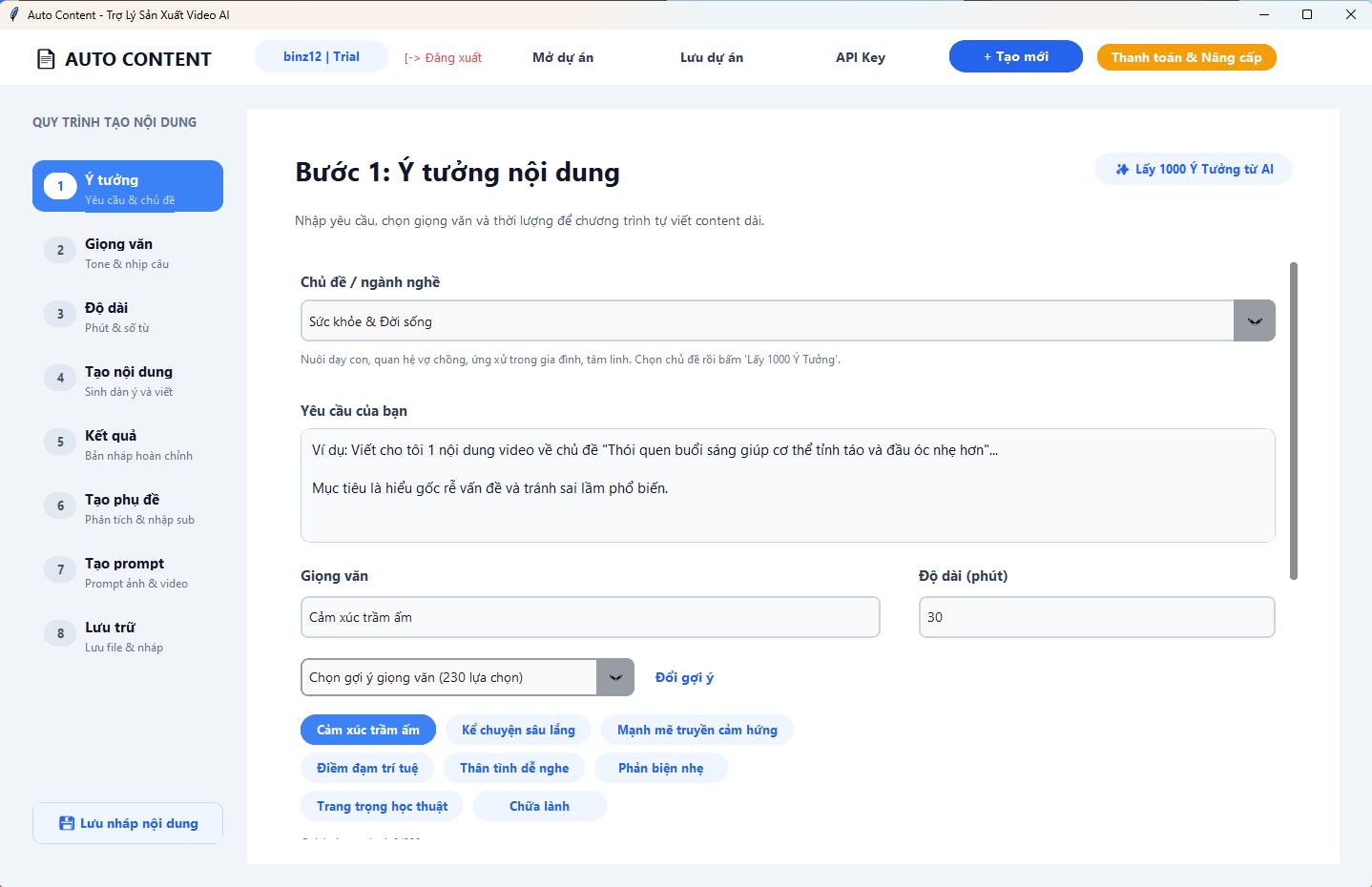Click the vertical scrollbar of the form

1294,421
